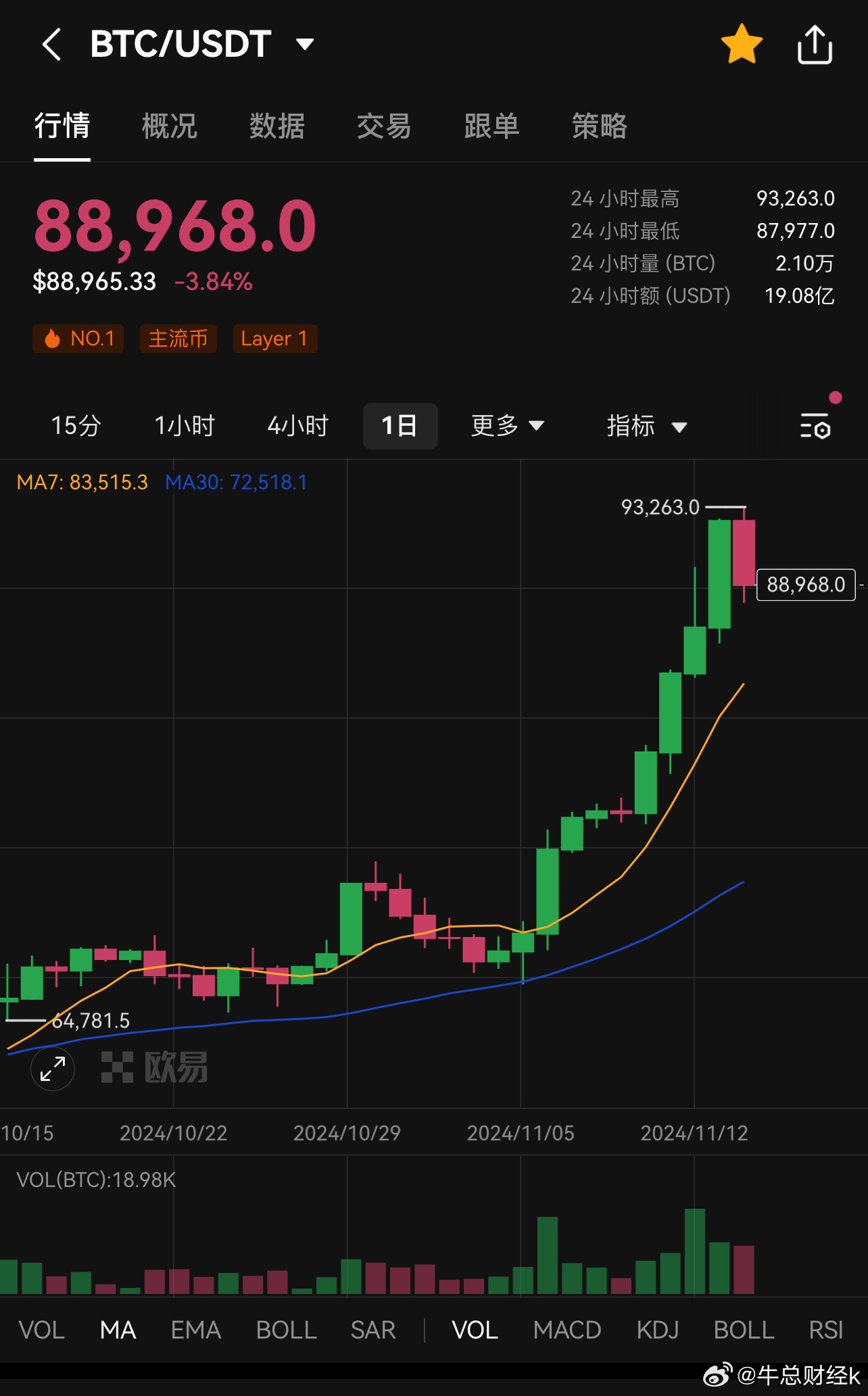Viewport: 868px width, 1396px height.
Task: Expand the 指标 indicators dropdown
Action: pos(647,426)
